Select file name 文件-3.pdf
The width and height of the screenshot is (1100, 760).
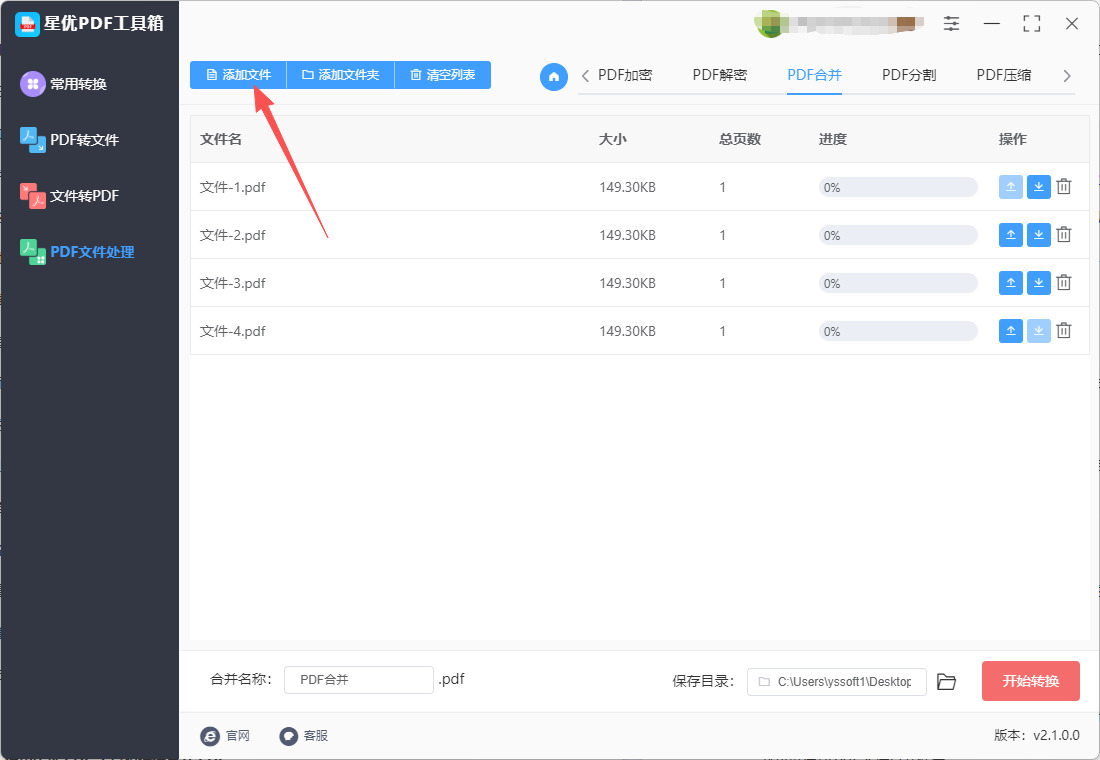(232, 284)
